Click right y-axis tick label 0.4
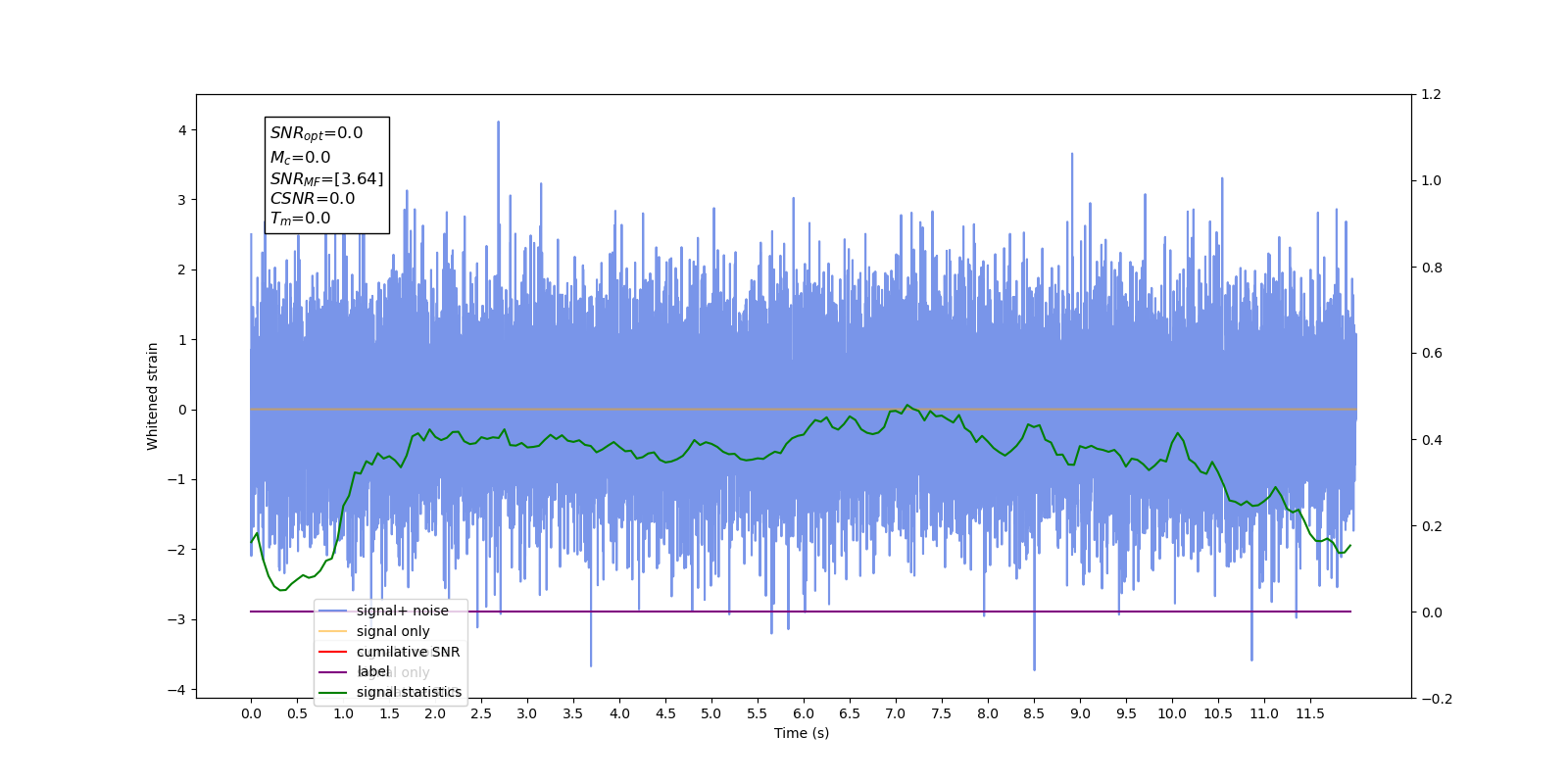 coord(1432,440)
